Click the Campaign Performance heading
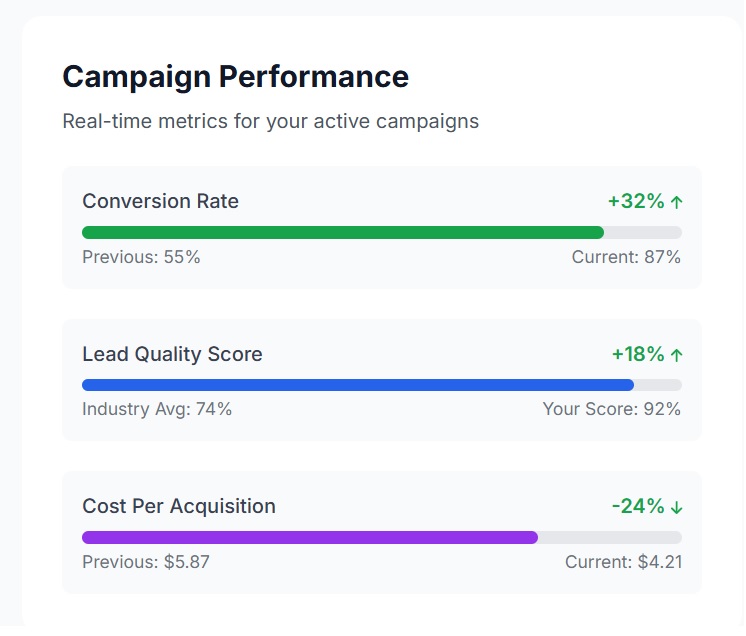This screenshot has height=636, width=746. pyautogui.click(x=235, y=77)
